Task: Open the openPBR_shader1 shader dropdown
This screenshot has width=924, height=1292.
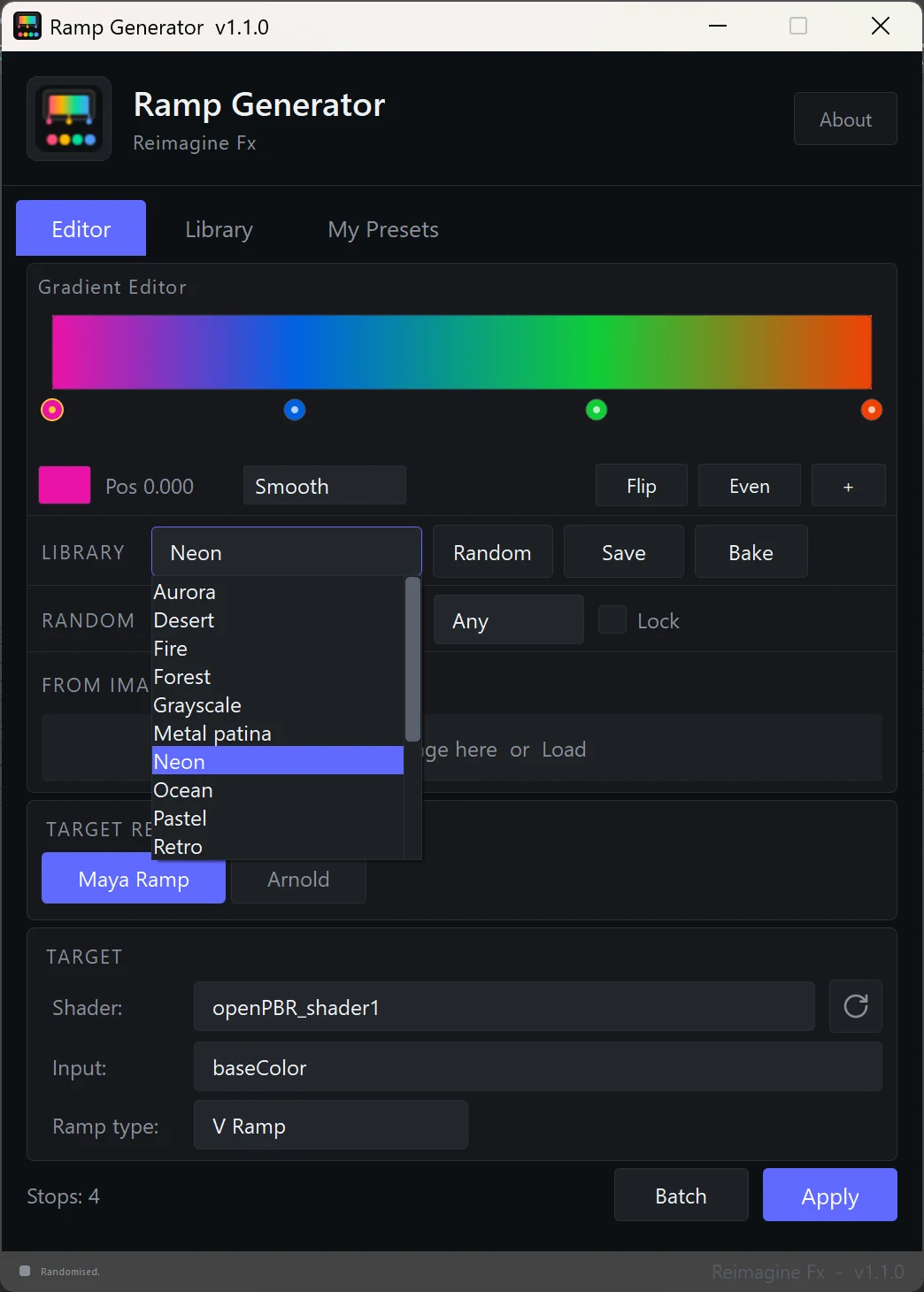Action: [x=504, y=1007]
